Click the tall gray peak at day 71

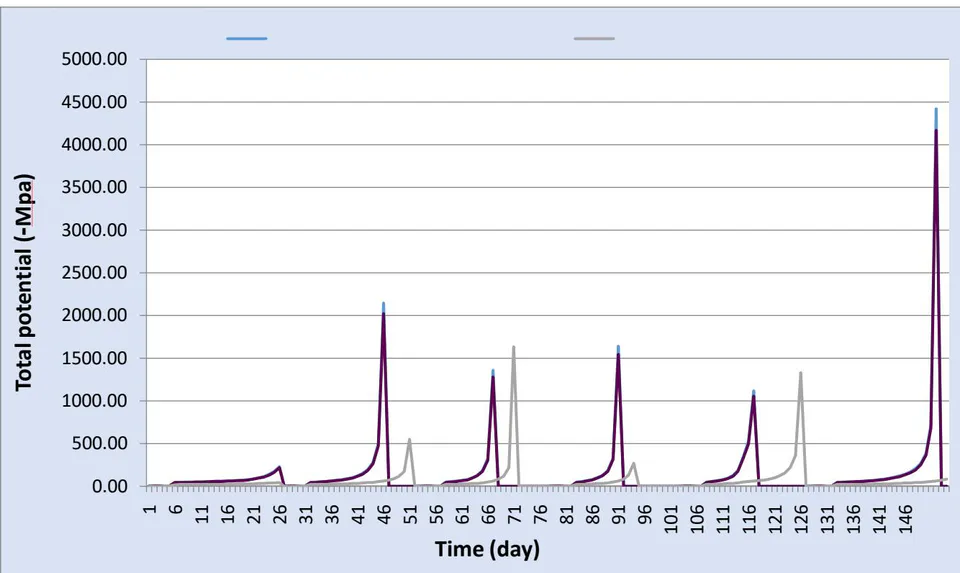click(x=514, y=347)
